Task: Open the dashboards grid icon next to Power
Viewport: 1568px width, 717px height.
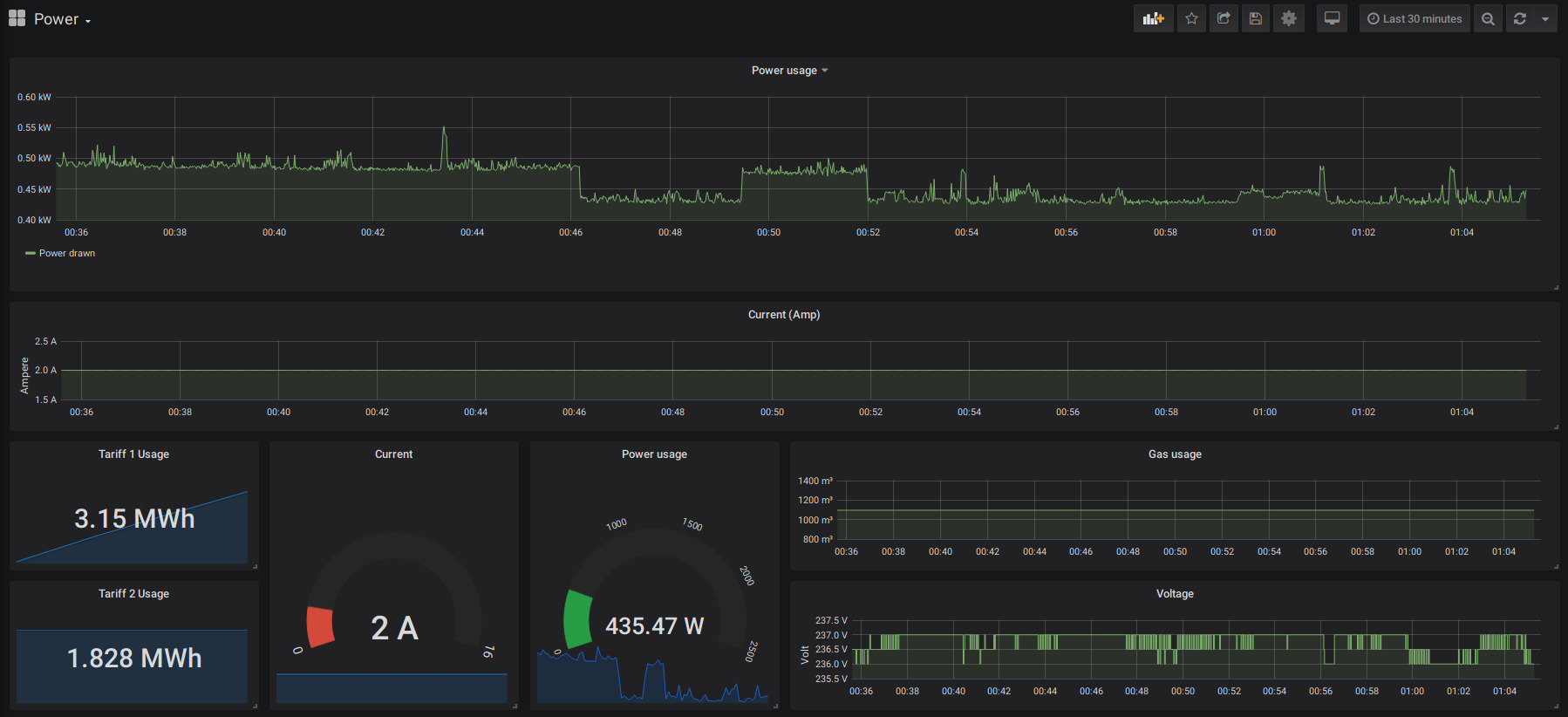Action: 17,18
